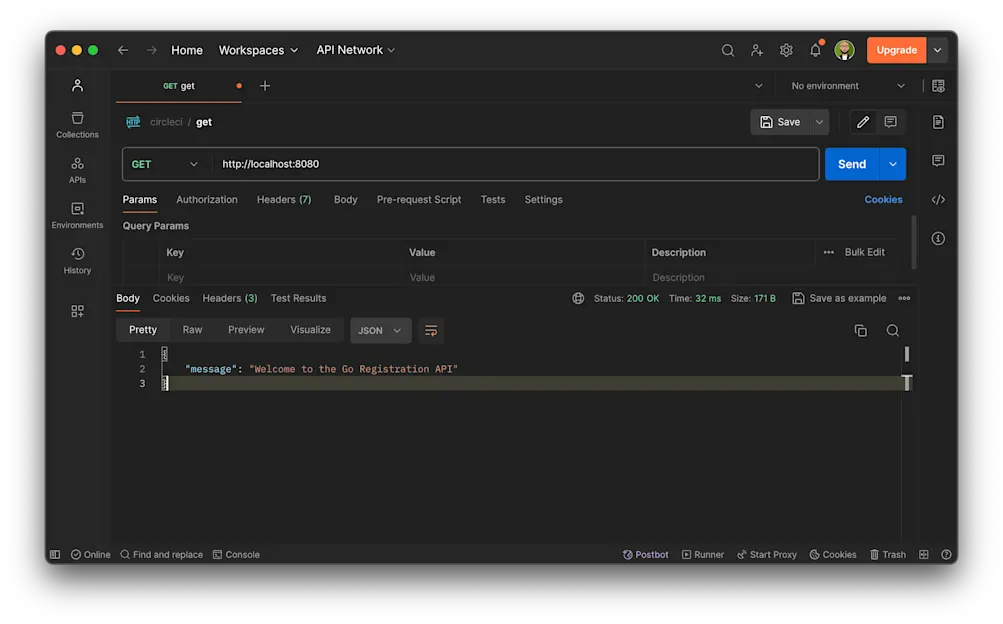
Task: Click the Send button
Action: click(851, 163)
